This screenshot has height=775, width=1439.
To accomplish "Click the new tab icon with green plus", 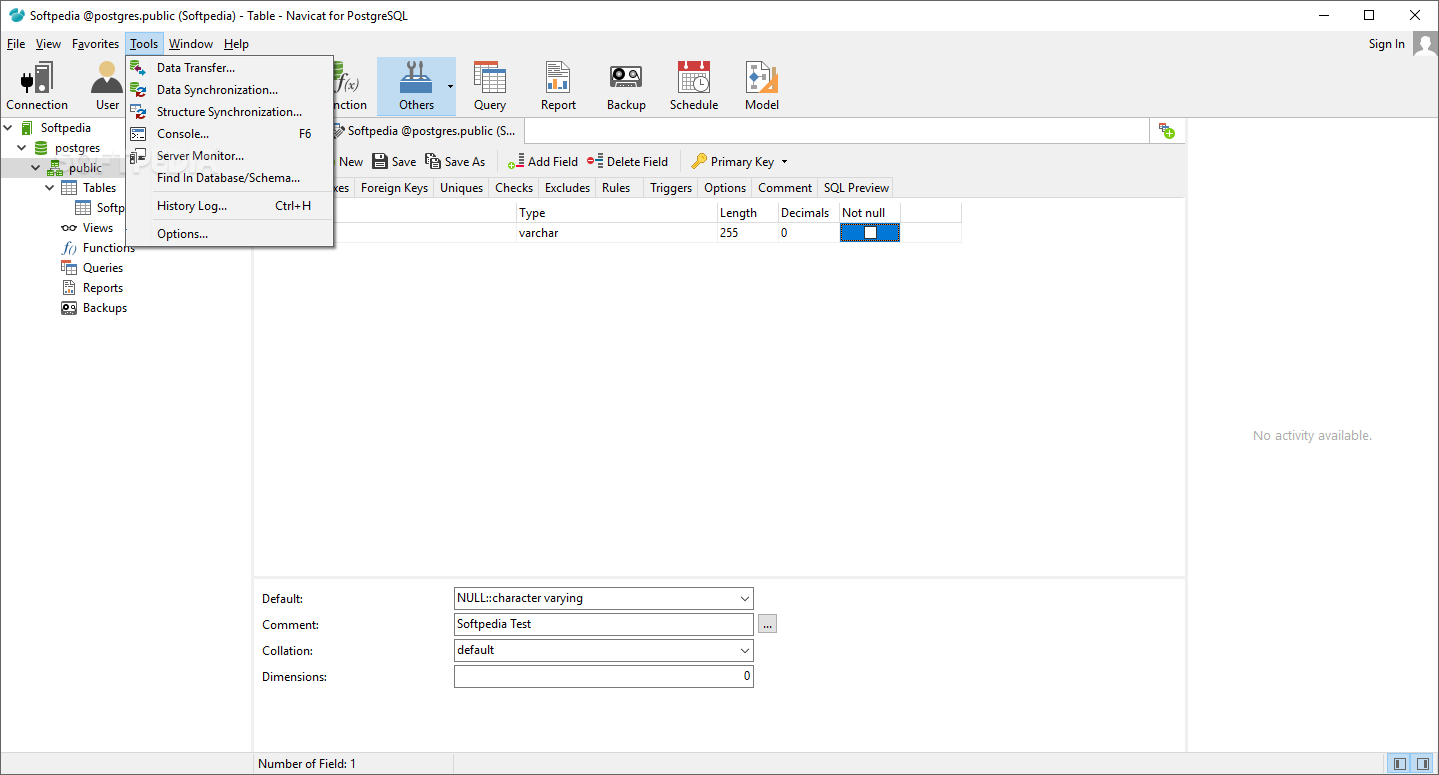I will [x=1166, y=131].
